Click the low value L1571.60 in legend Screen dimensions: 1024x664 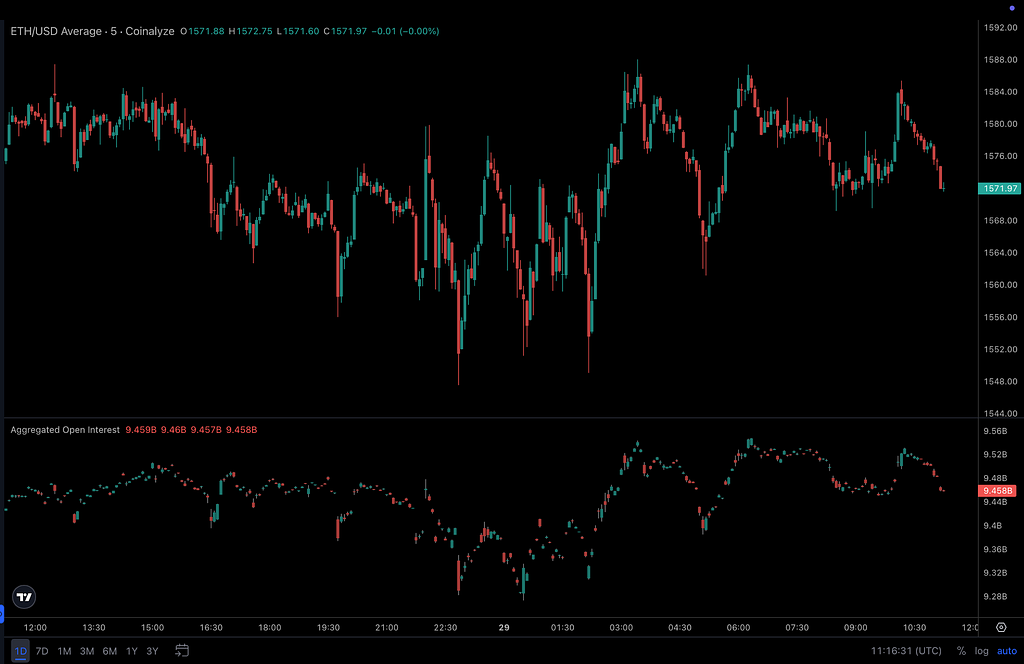click(298, 31)
